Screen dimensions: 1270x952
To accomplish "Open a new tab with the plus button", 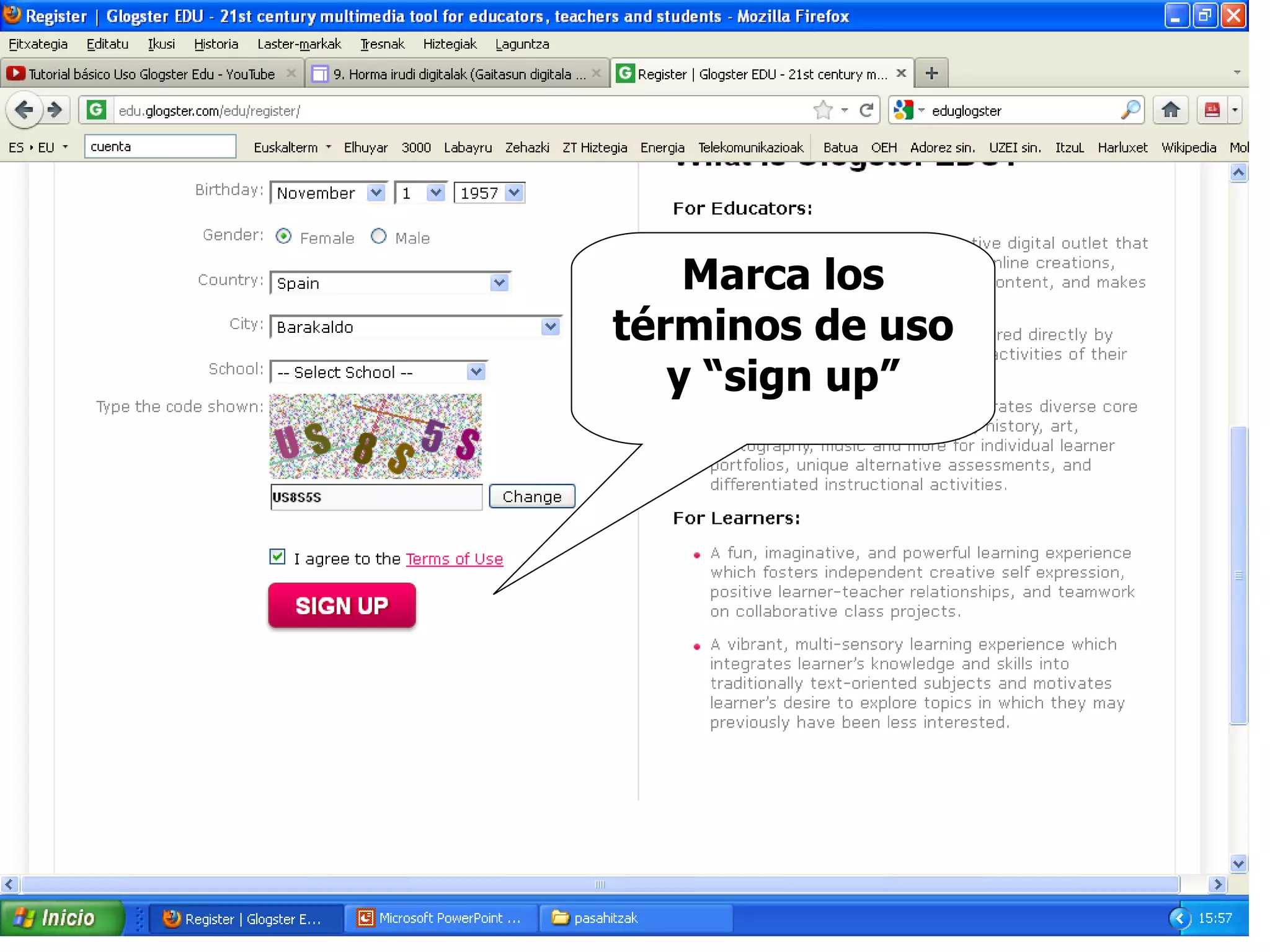I will click(931, 73).
